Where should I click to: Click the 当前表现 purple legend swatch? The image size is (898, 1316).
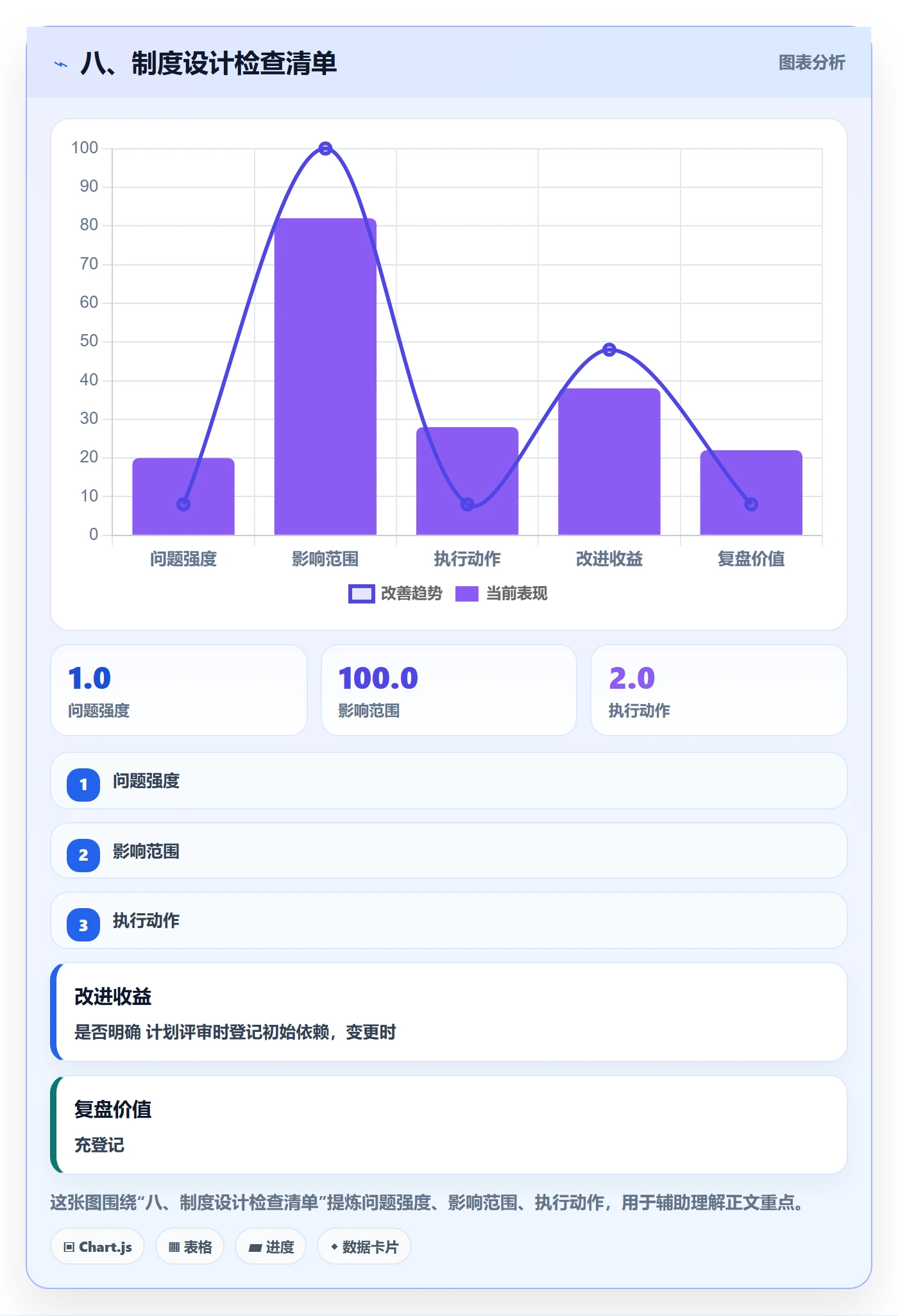(x=467, y=594)
